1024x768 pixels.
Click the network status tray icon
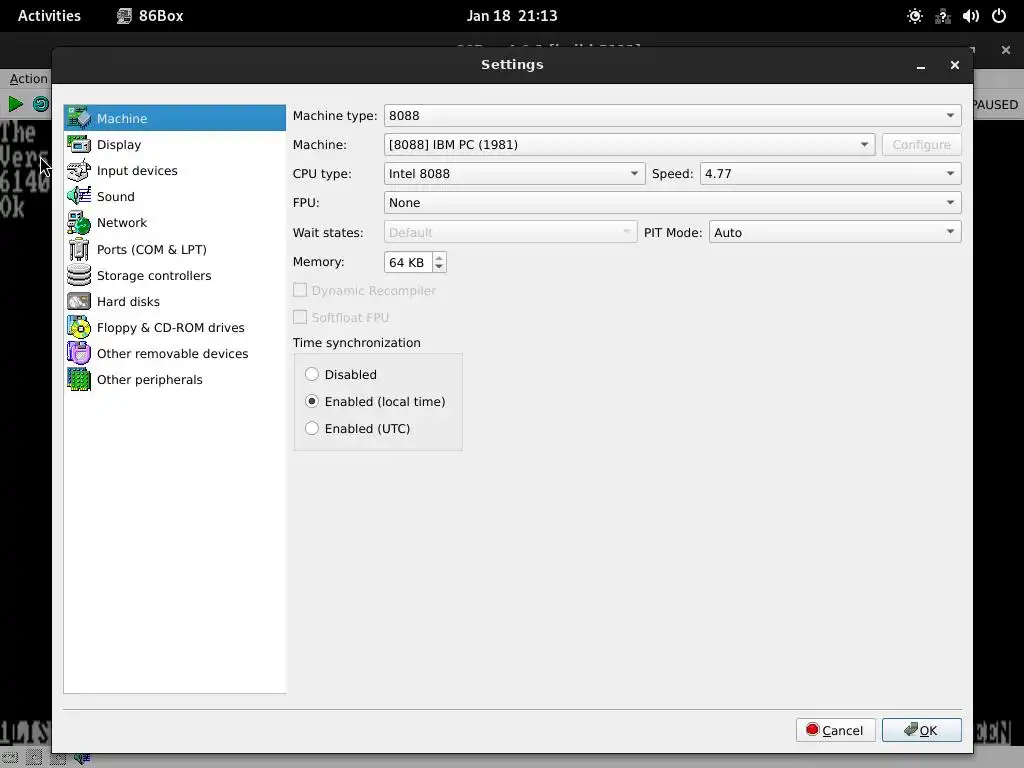point(943,16)
